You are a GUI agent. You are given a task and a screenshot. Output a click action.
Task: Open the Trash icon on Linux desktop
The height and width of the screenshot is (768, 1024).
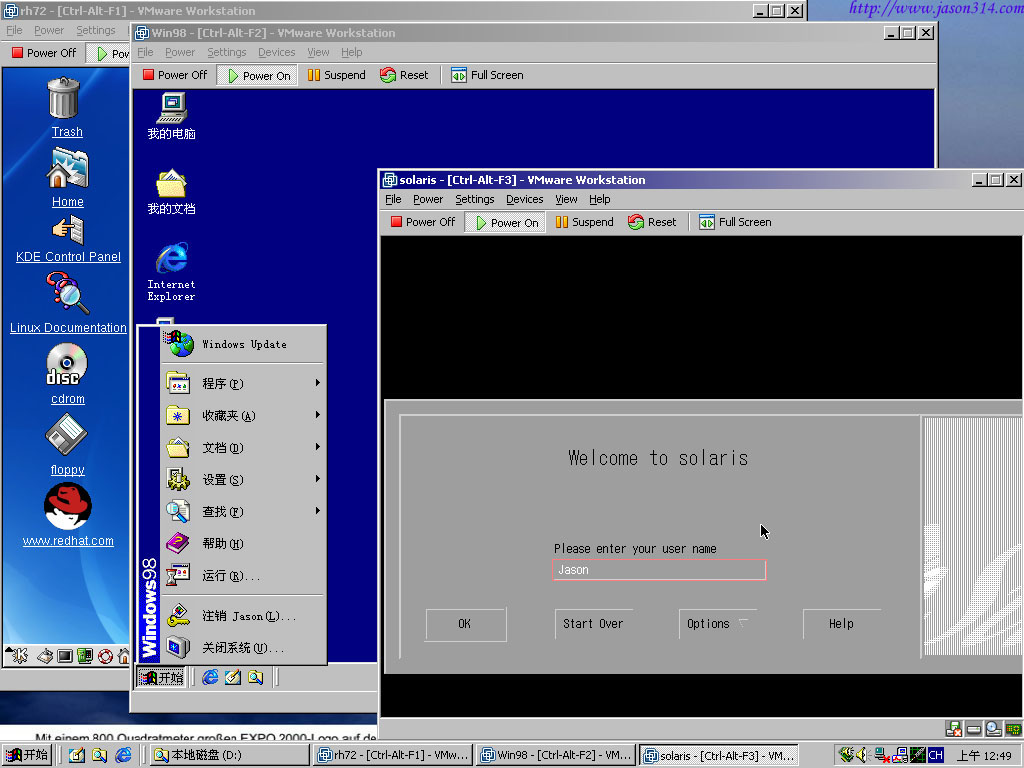(65, 100)
